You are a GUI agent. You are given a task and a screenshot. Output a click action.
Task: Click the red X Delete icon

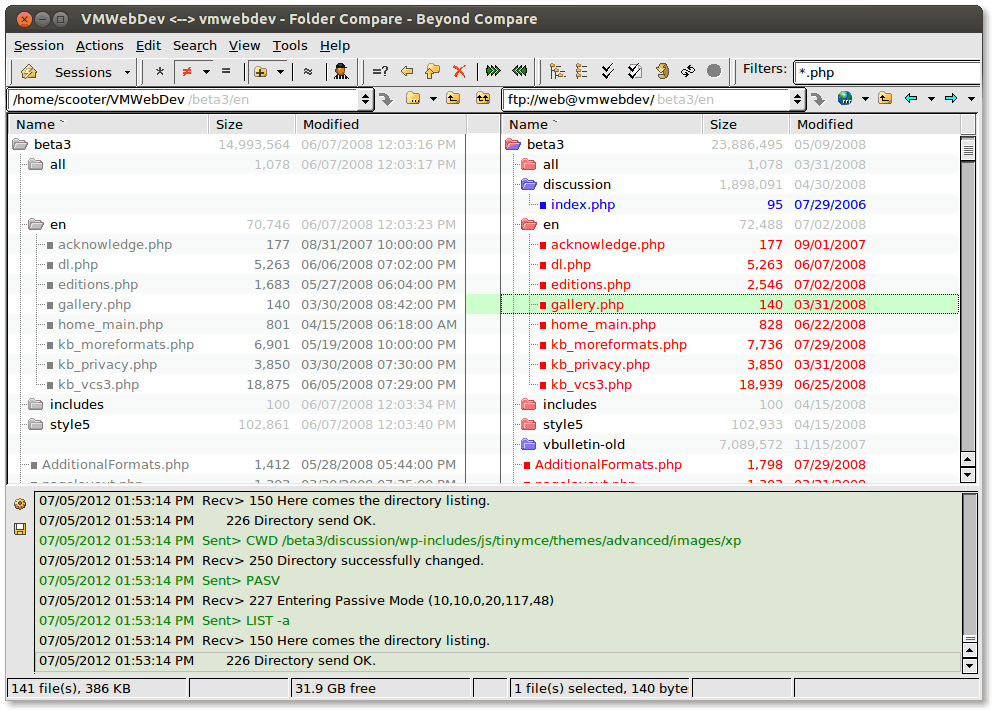coord(460,72)
